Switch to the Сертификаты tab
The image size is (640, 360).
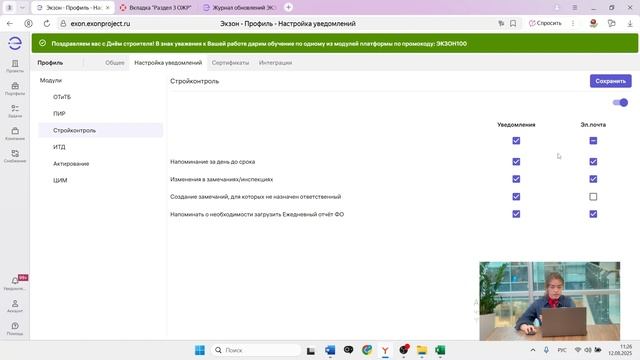pos(230,63)
